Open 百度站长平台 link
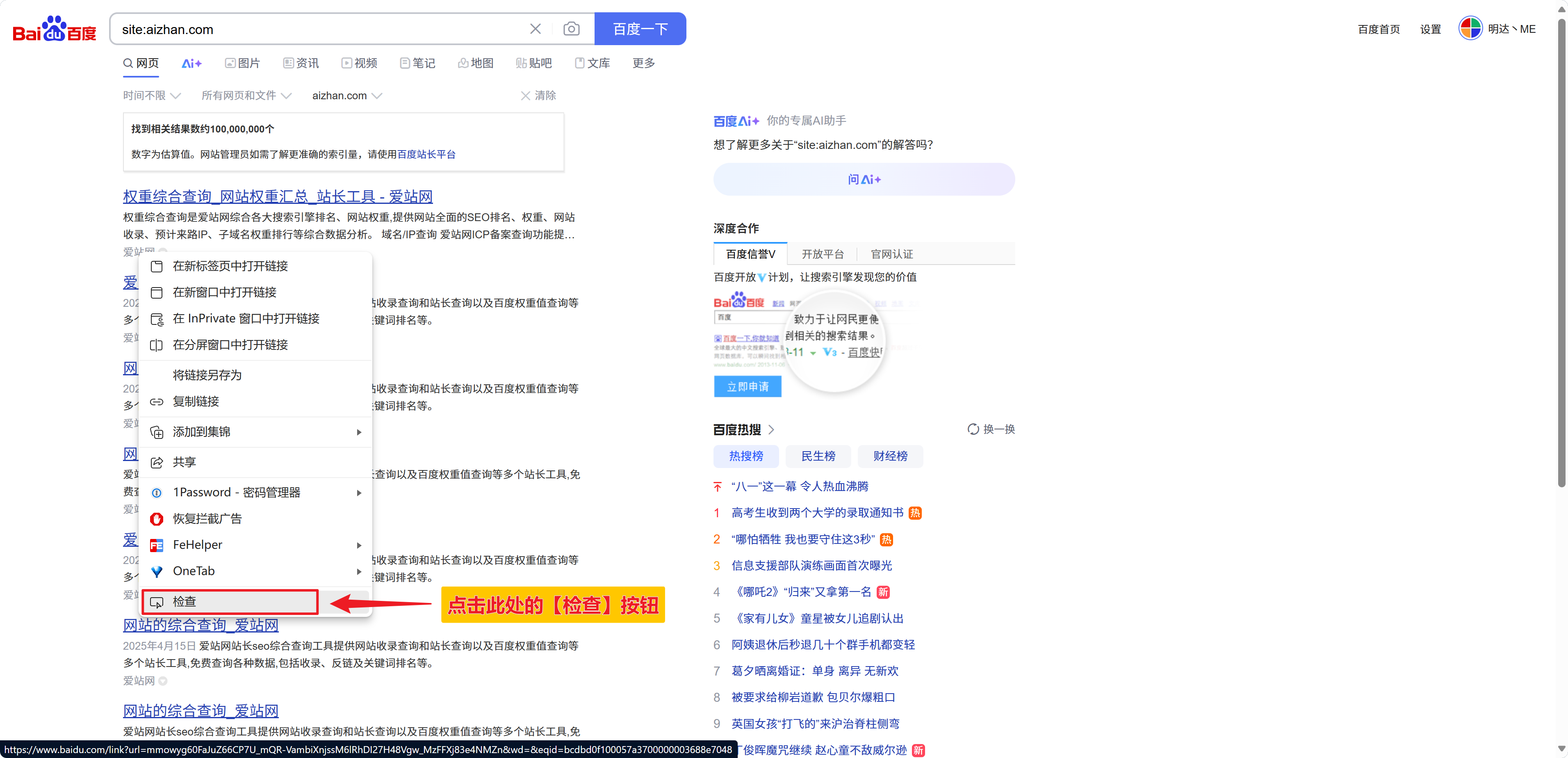This screenshot has width=1568, height=758. click(426, 154)
